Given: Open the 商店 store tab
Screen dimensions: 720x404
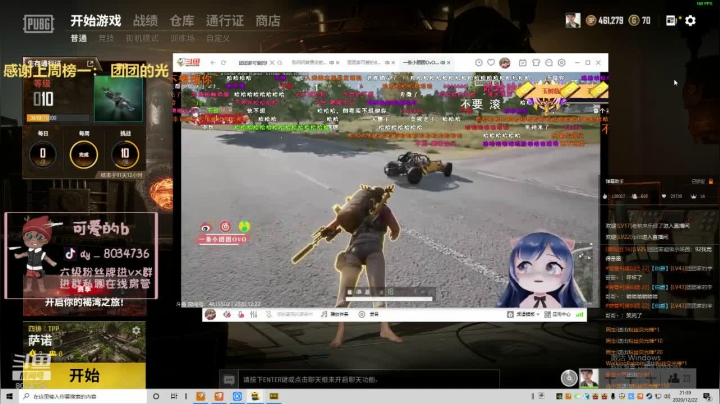Looking at the screenshot, I should tap(268, 21).
